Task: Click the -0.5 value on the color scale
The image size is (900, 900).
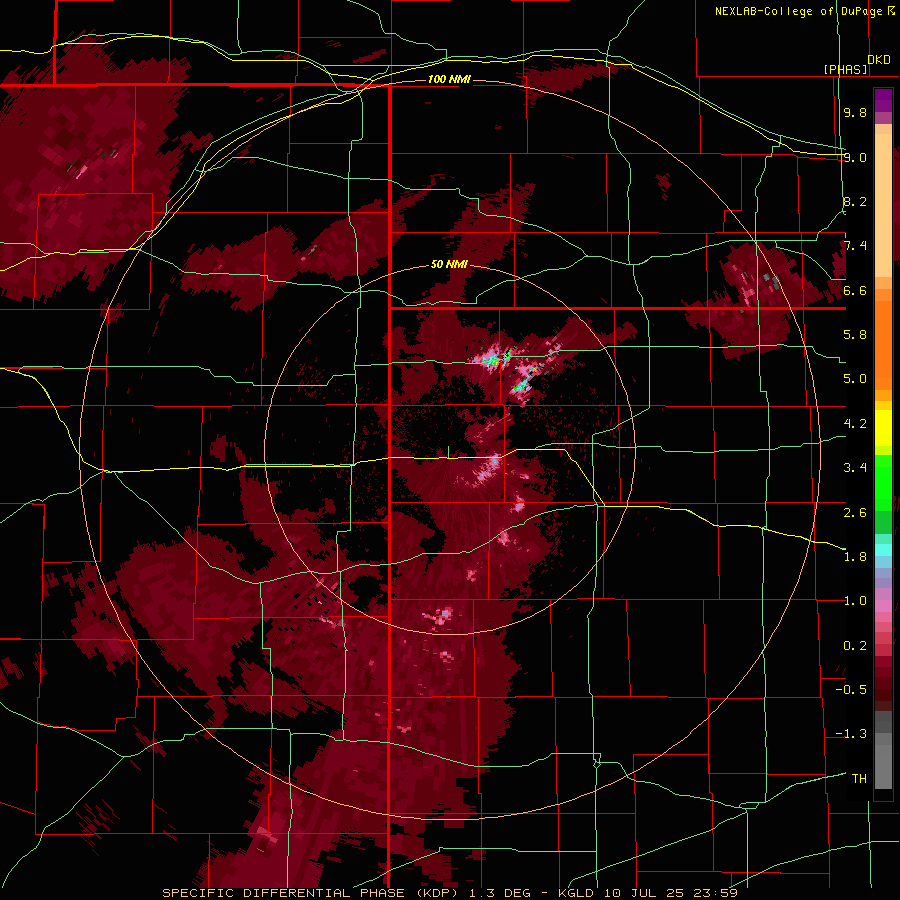Action: point(851,689)
